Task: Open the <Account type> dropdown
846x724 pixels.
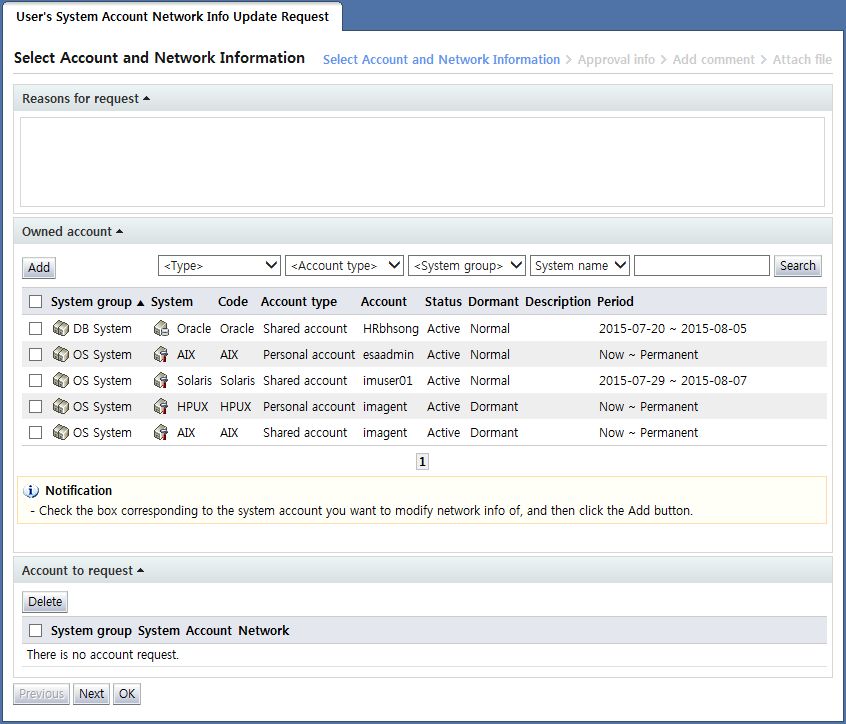Action: 344,266
